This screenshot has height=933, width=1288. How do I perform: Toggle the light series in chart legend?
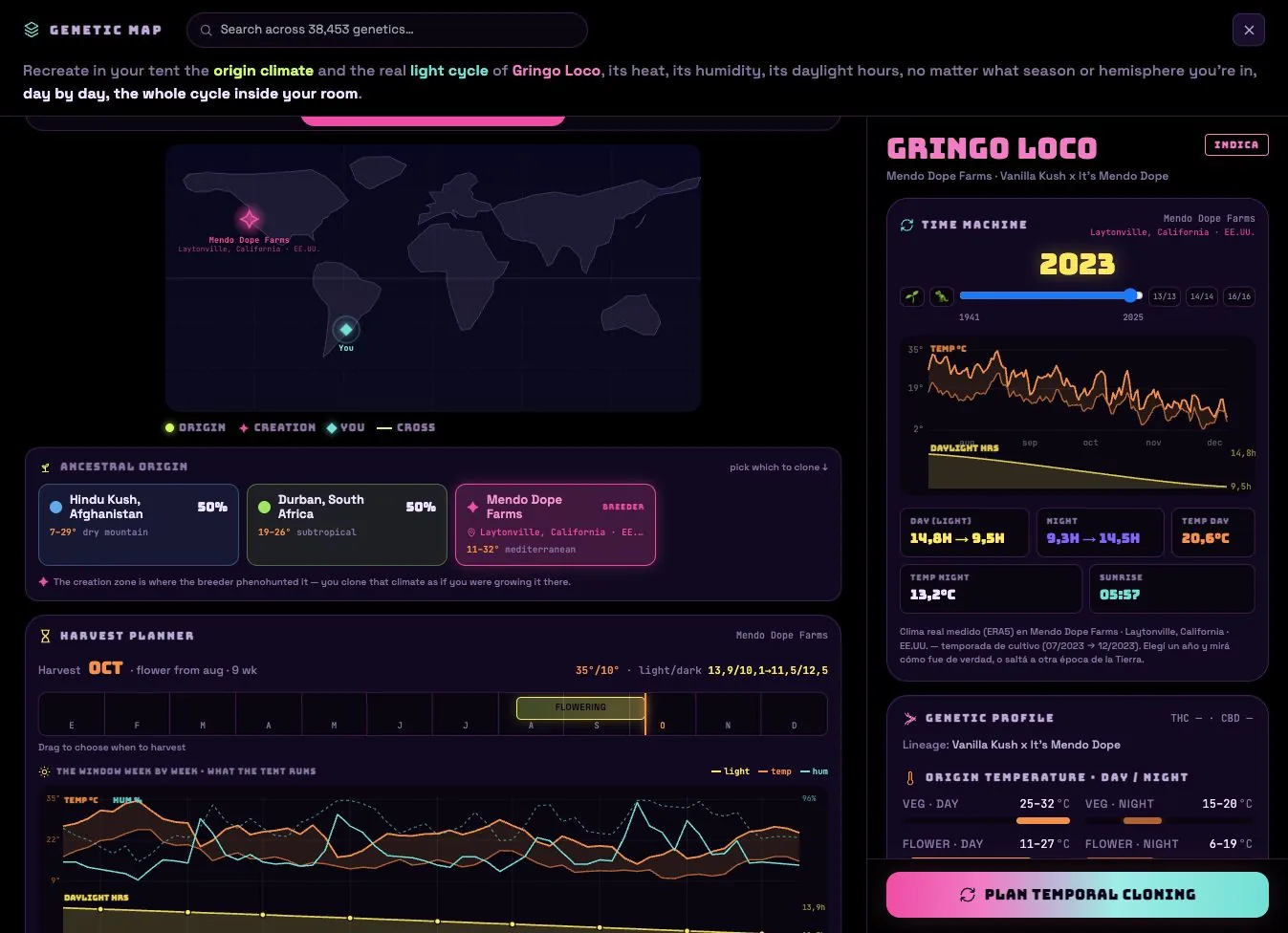point(731,771)
